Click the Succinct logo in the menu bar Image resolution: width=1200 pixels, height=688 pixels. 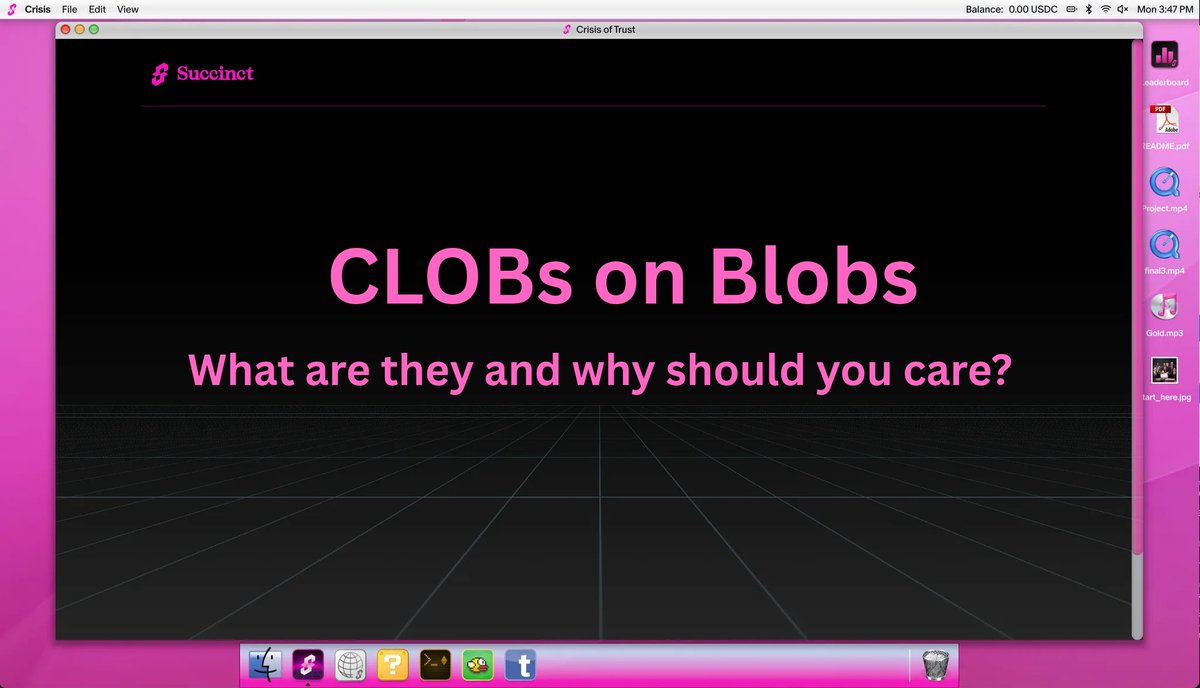tap(12, 9)
